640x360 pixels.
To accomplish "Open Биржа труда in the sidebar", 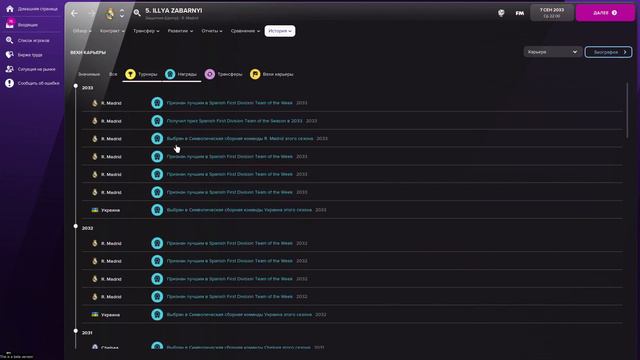I will pos(30,55).
